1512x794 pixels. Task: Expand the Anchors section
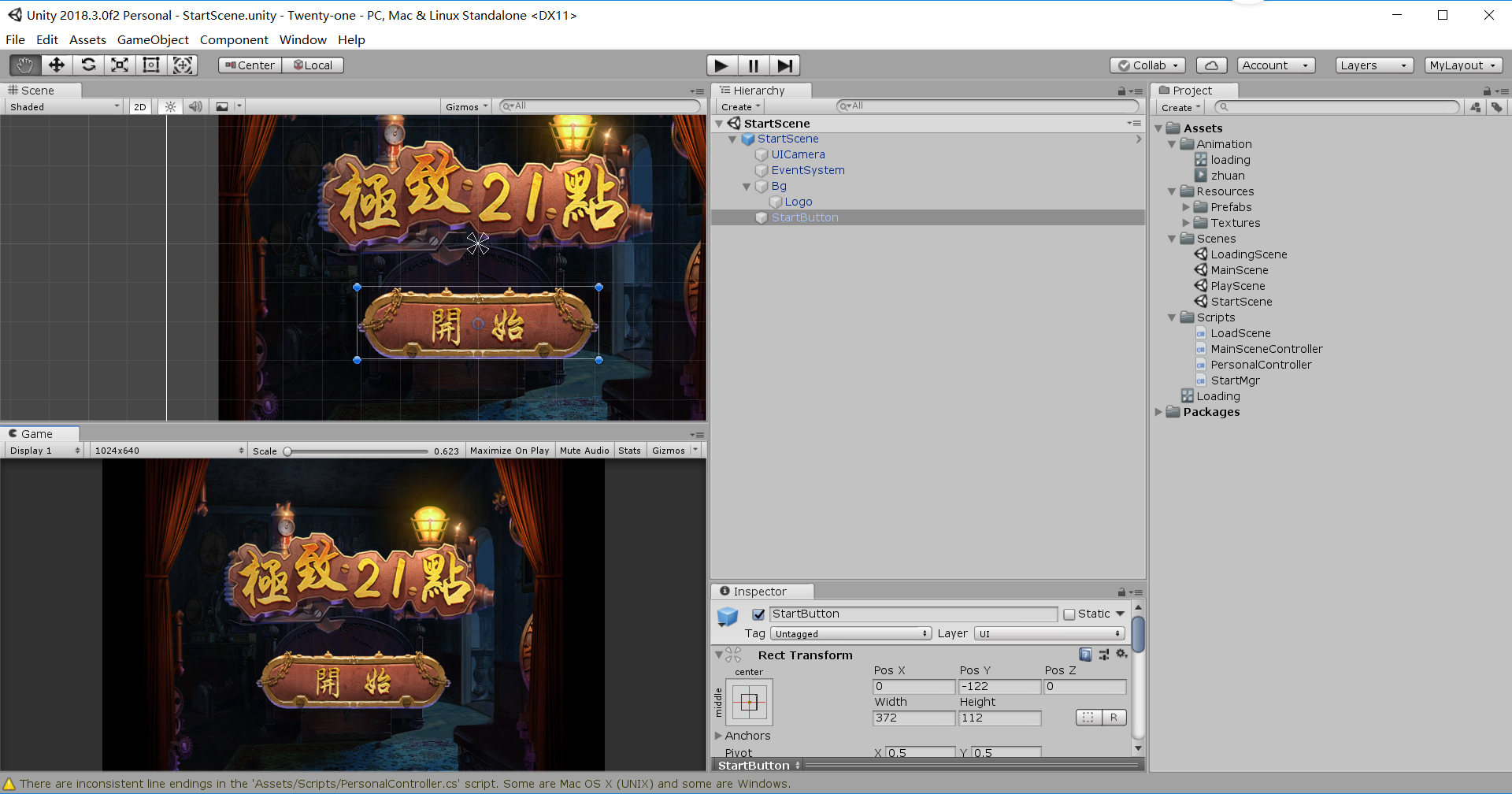718,736
